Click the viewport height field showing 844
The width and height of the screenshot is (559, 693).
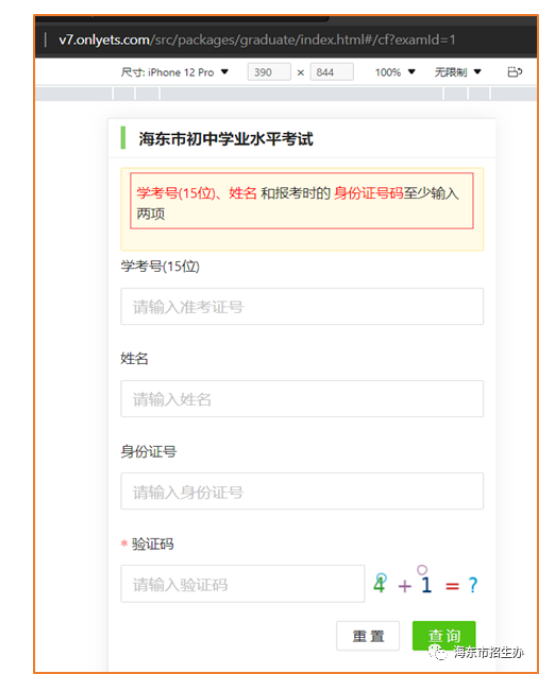point(332,72)
